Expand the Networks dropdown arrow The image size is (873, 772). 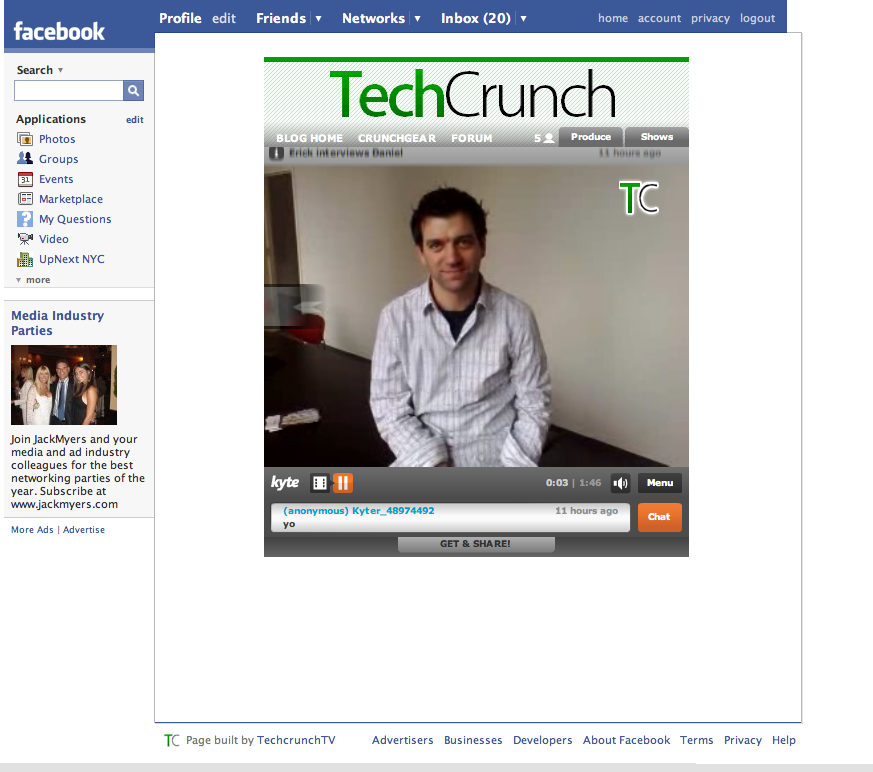point(417,18)
